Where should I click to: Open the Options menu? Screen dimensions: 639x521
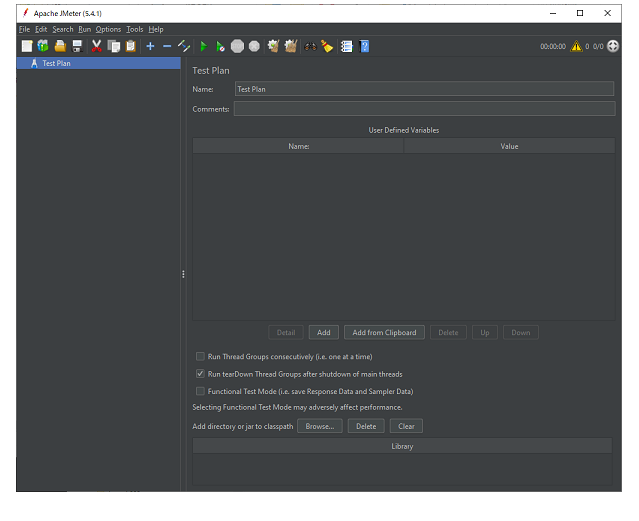[108, 29]
